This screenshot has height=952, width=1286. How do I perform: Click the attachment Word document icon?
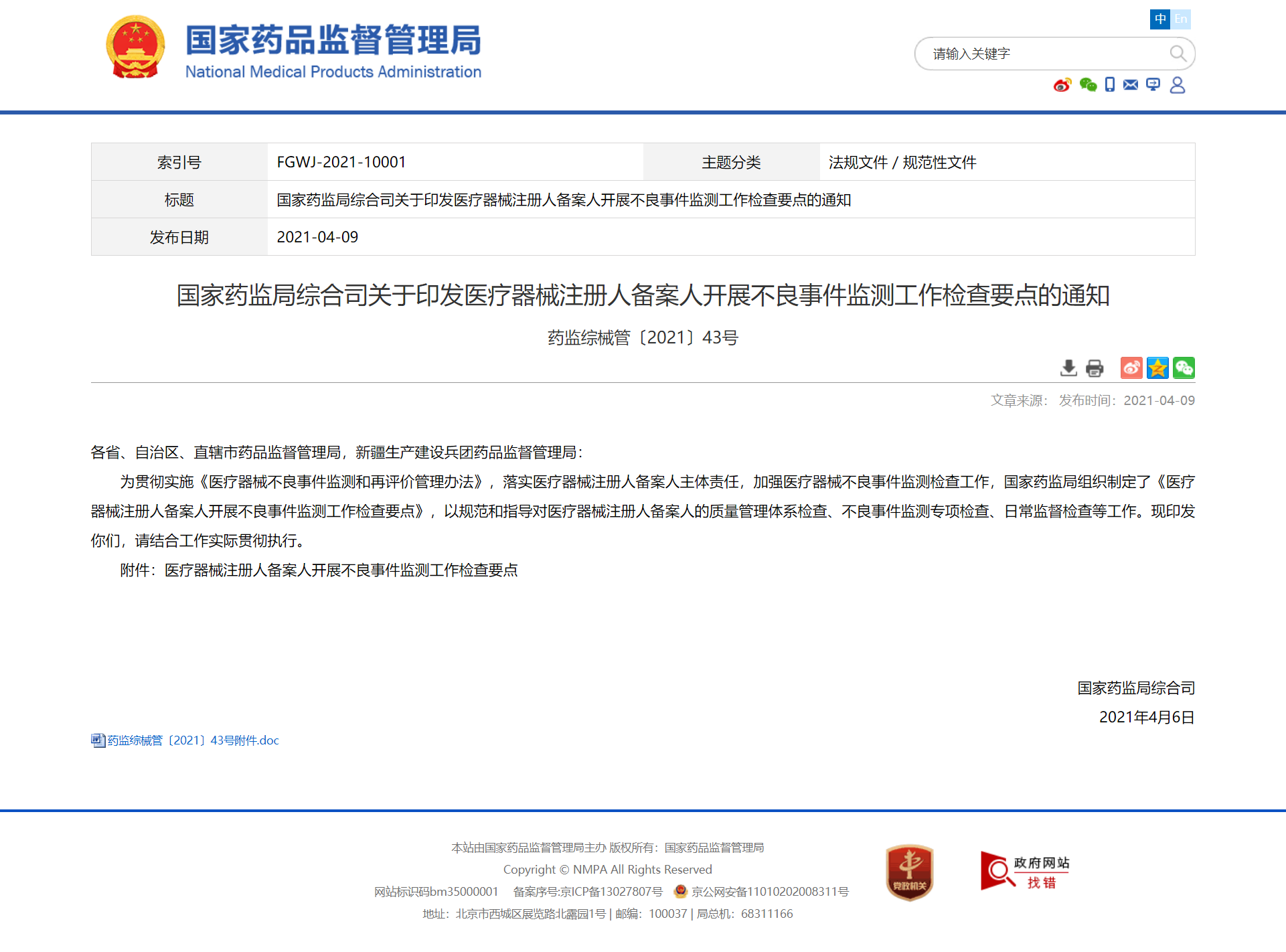(97, 740)
